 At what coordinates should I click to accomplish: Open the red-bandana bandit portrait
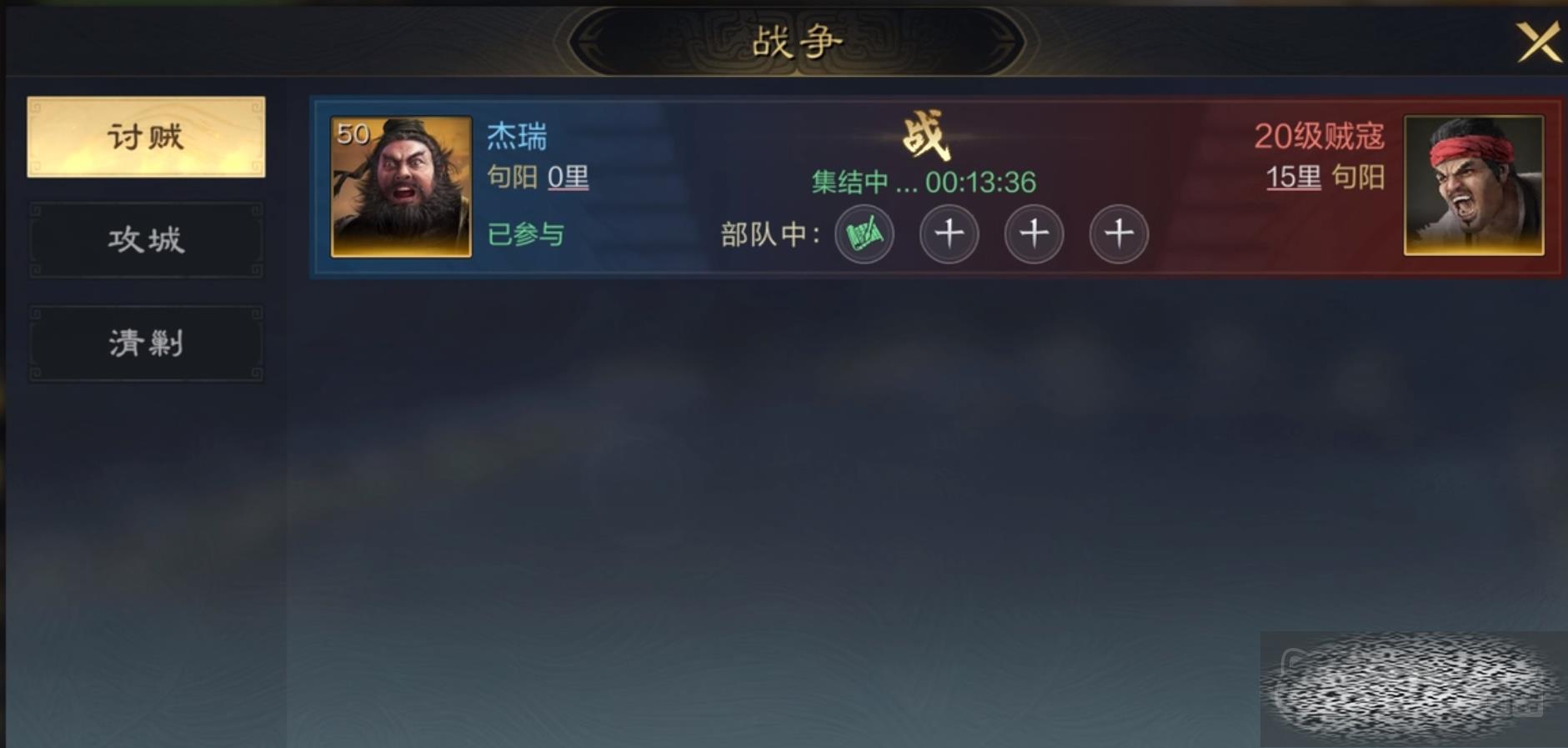[1474, 185]
